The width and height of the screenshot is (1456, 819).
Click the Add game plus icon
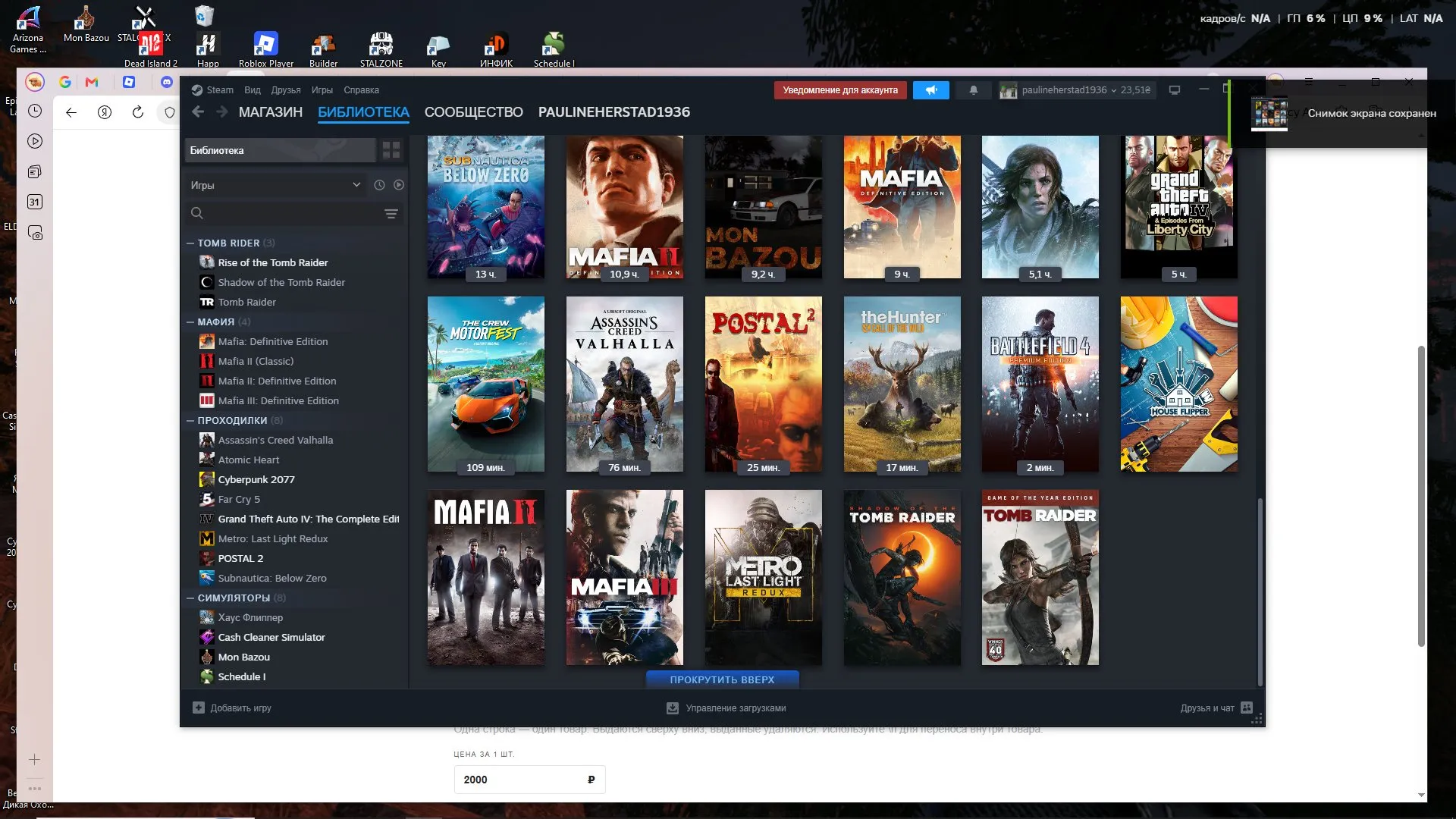coord(199,708)
